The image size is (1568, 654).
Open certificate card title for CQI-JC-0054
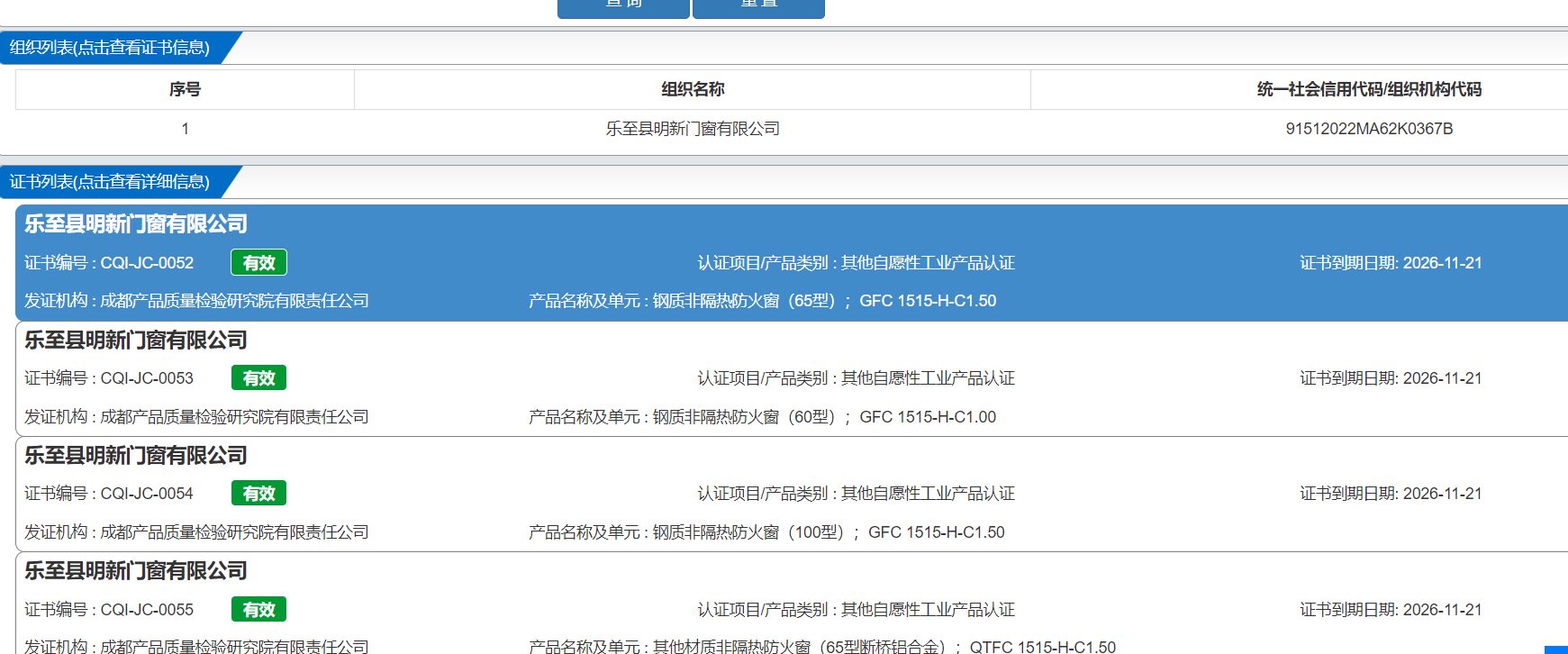pos(136,455)
